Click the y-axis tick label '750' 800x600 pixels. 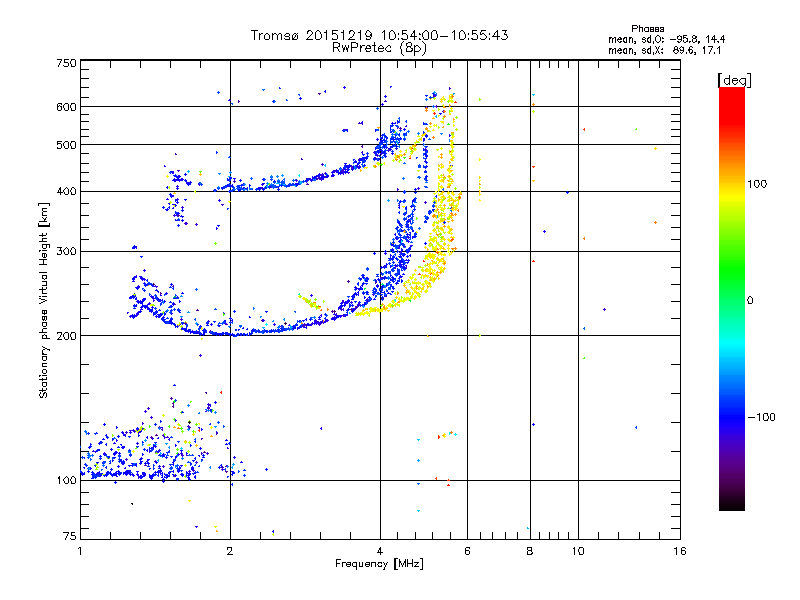click(66, 63)
